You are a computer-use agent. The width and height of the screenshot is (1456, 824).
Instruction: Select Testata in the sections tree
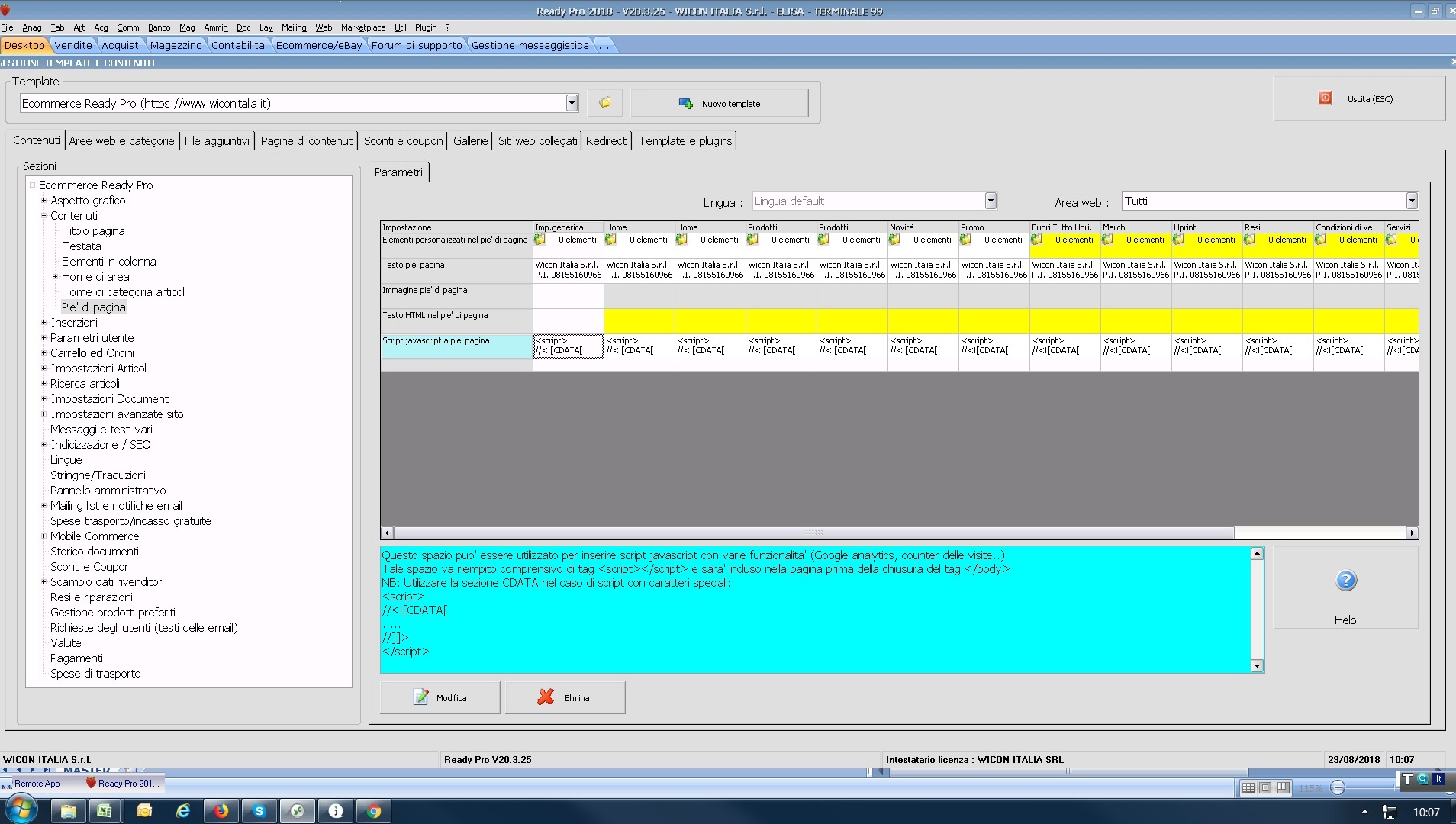click(x=81, y=246)
